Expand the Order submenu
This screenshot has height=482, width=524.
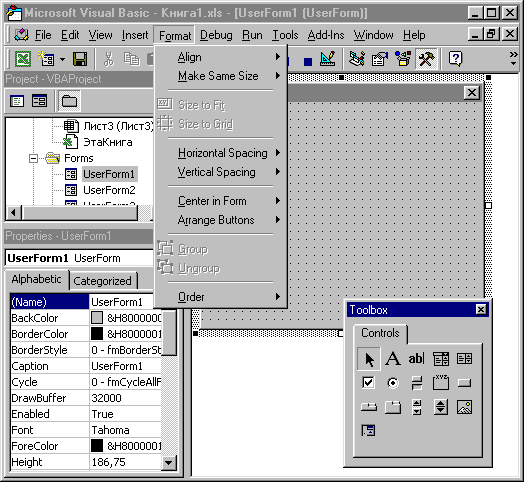click(x=221, y=297)
